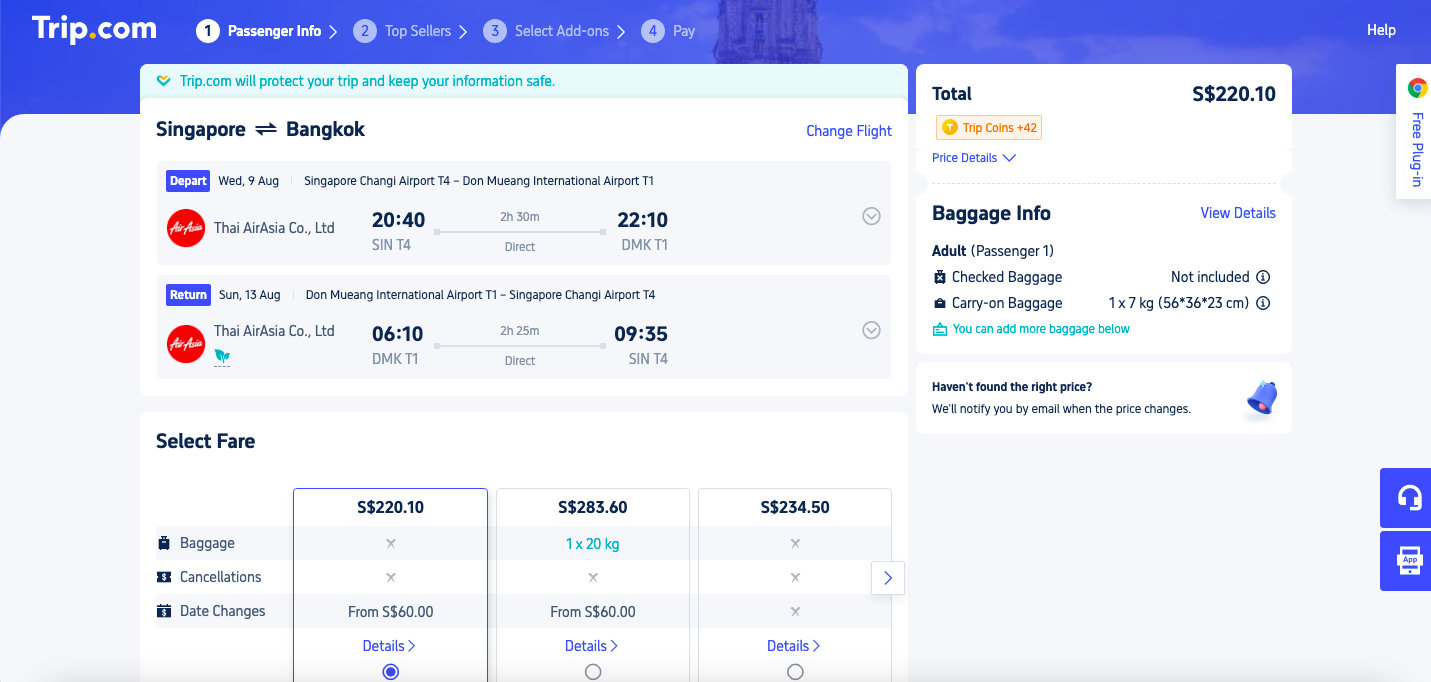Click 'From S$60.00' under the S$220.10 fare
The height and width of the screenshot is (682, 1431).
tap(390, 612)
